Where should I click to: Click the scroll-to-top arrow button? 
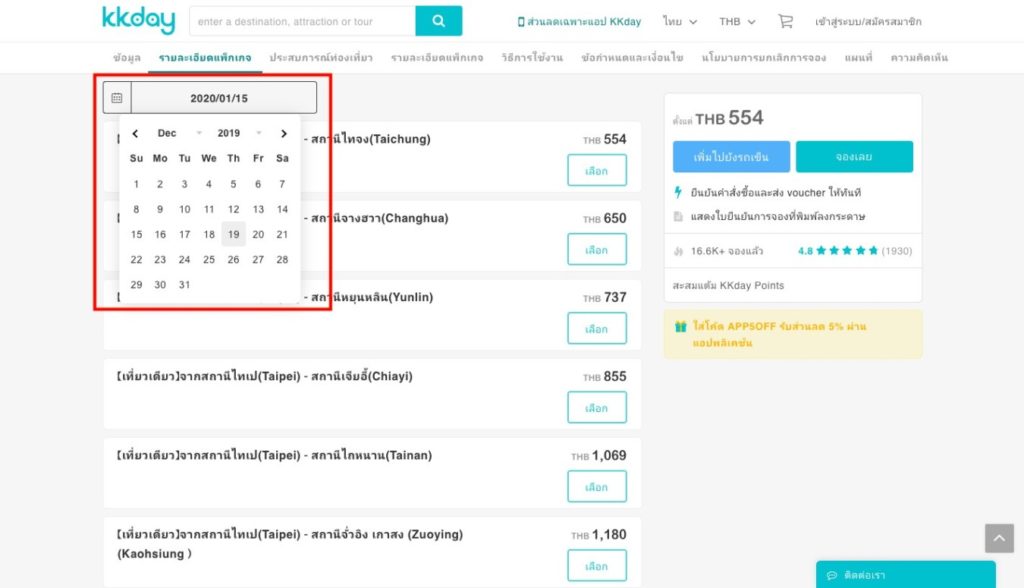(x=998, y=538)
